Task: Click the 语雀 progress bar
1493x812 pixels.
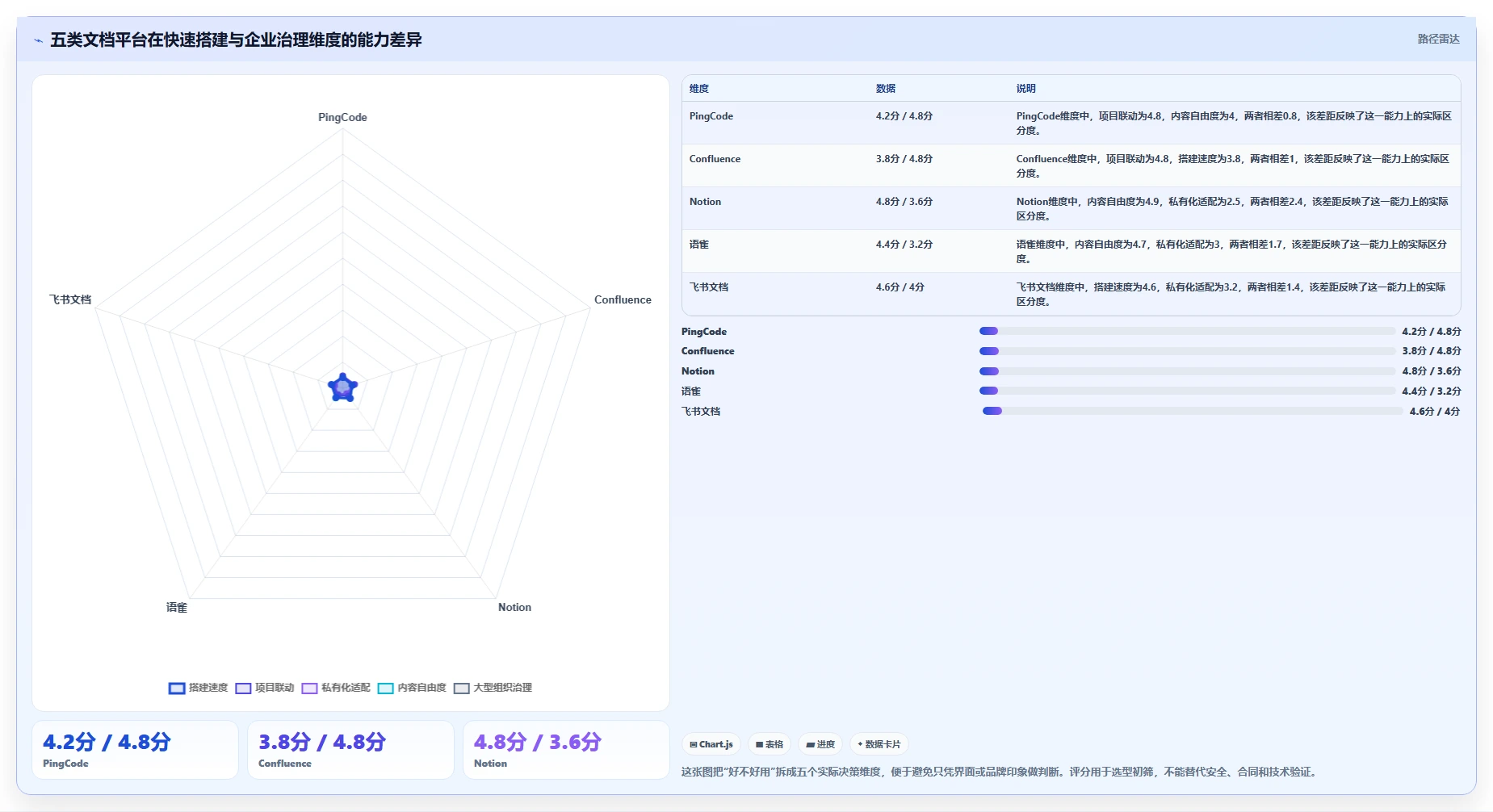Action: click(x=1187, y=391)
